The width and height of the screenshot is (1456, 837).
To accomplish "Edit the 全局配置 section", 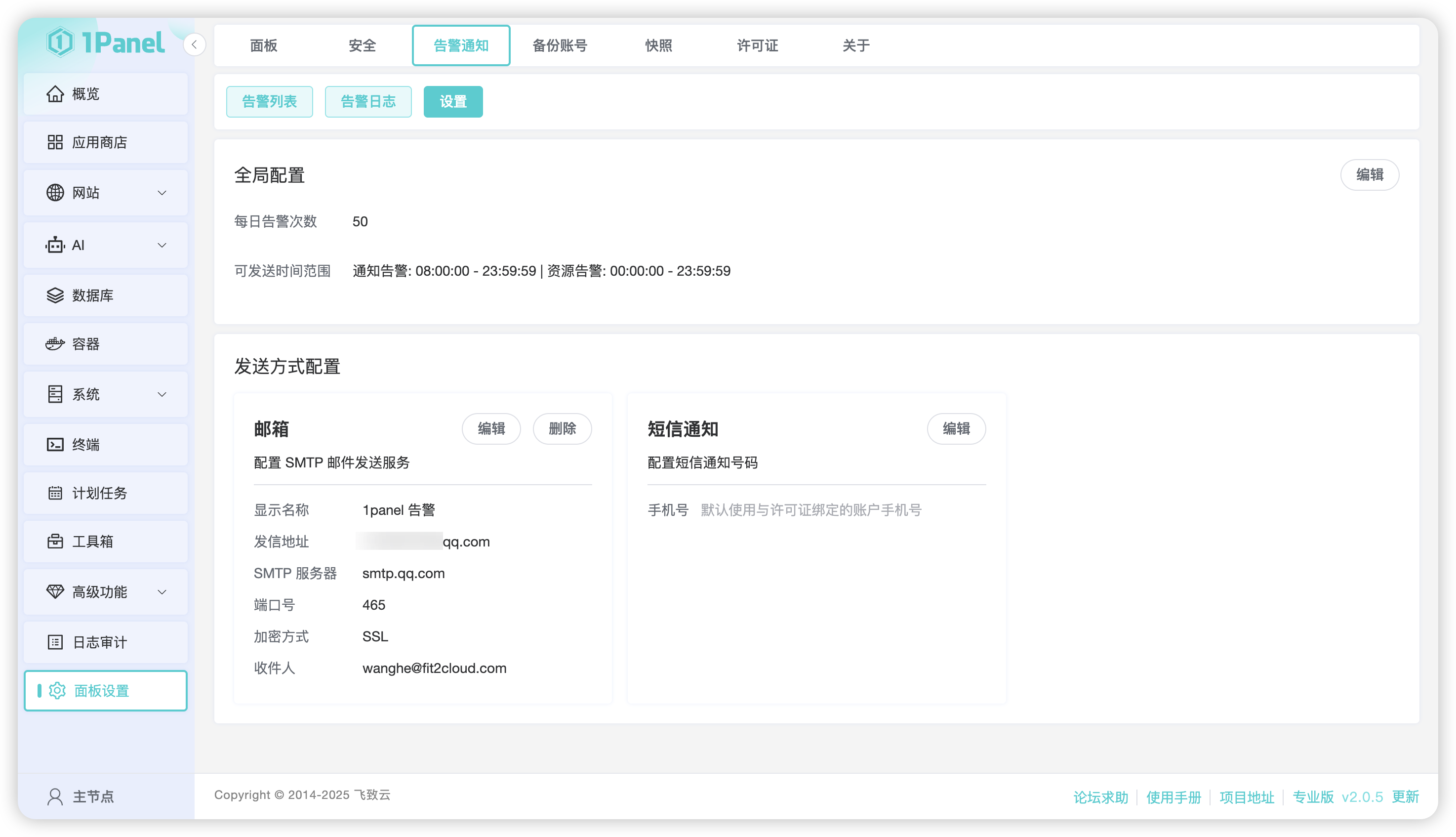I will click(x=1370, y=175).
